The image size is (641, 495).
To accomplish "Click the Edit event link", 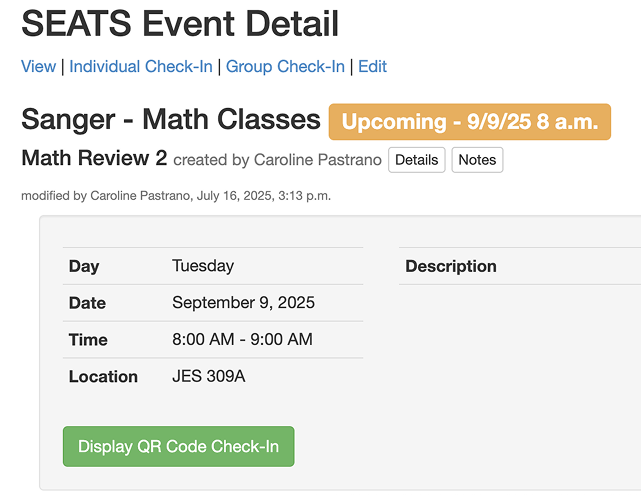I will 372,67.
